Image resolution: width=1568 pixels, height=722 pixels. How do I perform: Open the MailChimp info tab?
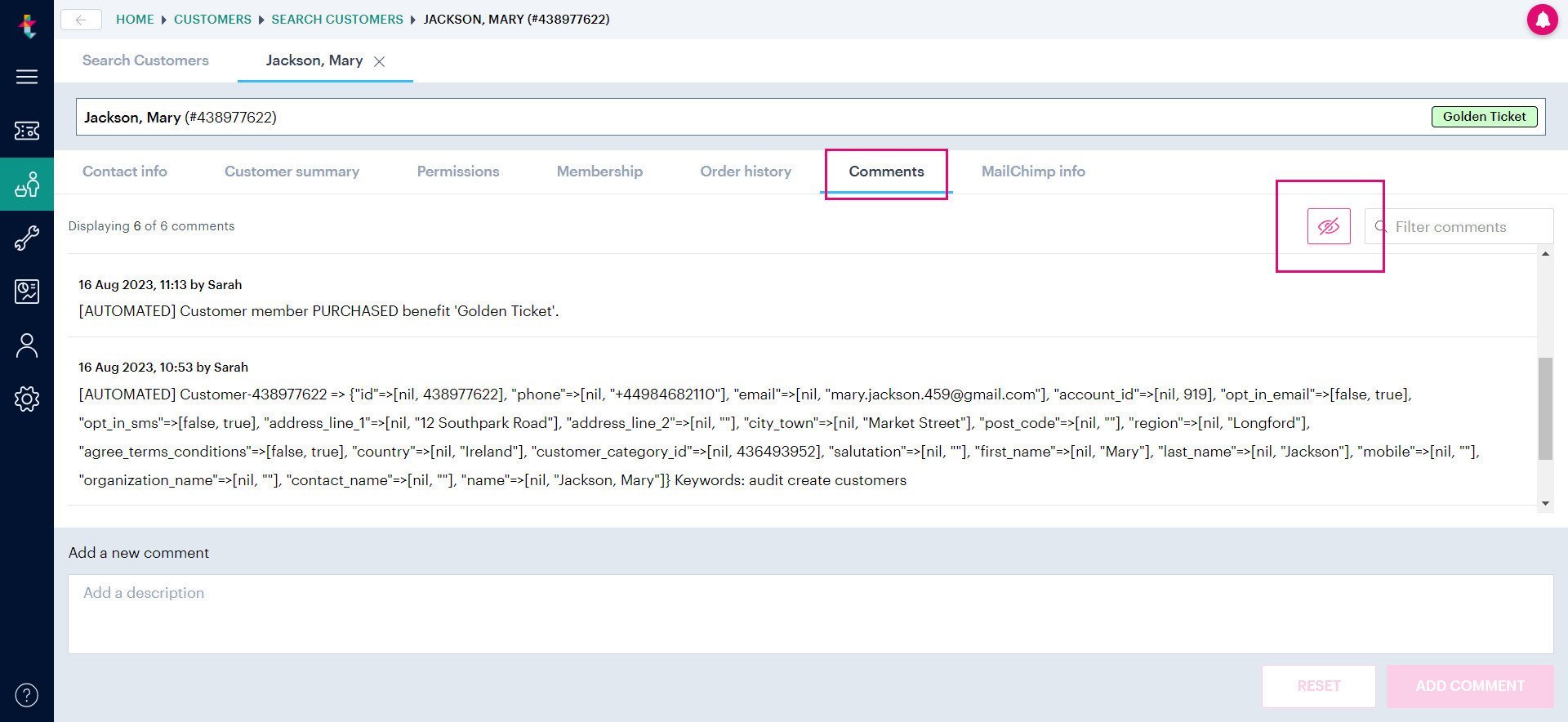(x=1033, y=172)
